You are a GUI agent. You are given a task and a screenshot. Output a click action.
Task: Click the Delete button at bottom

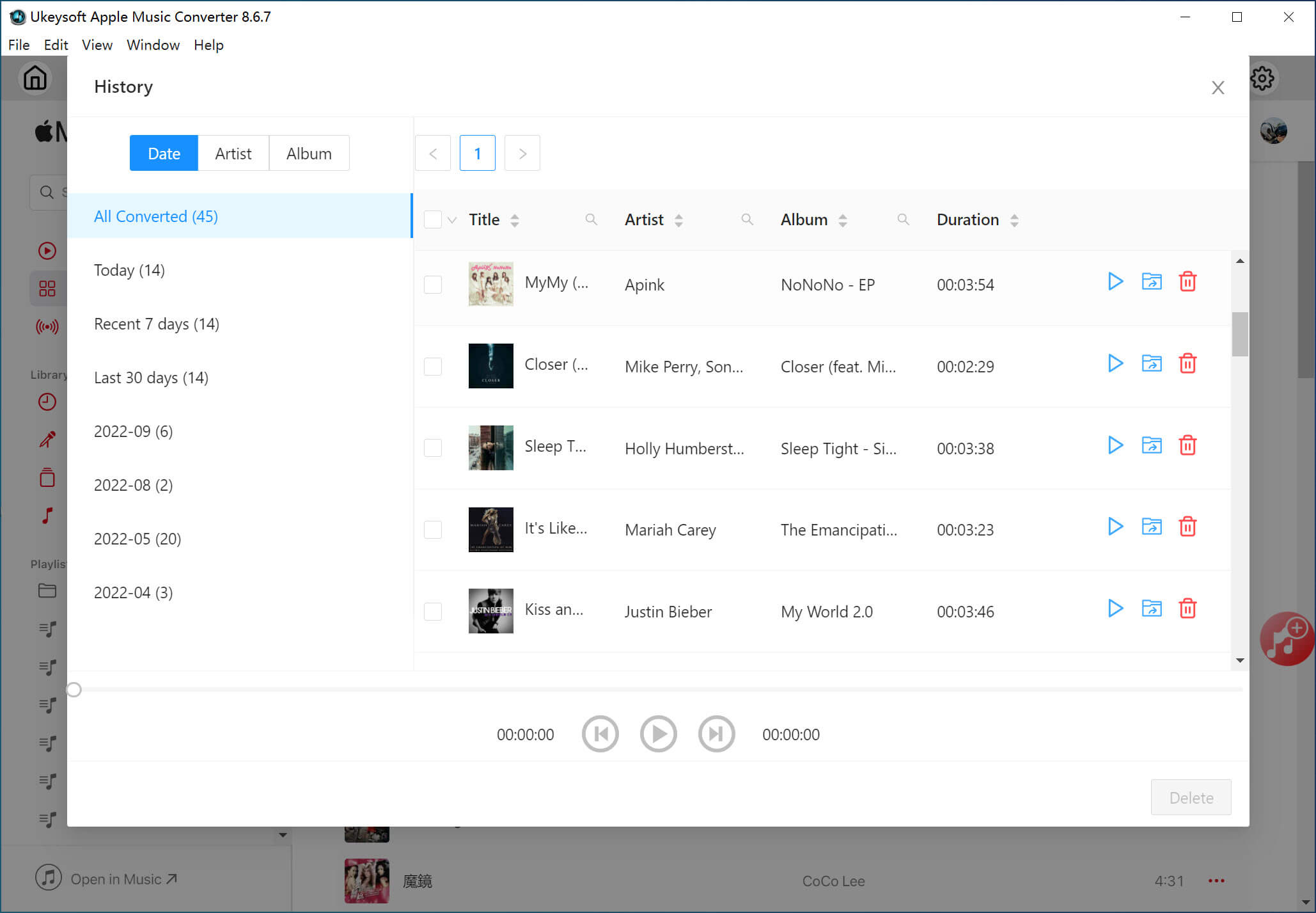click(1192, 797)
